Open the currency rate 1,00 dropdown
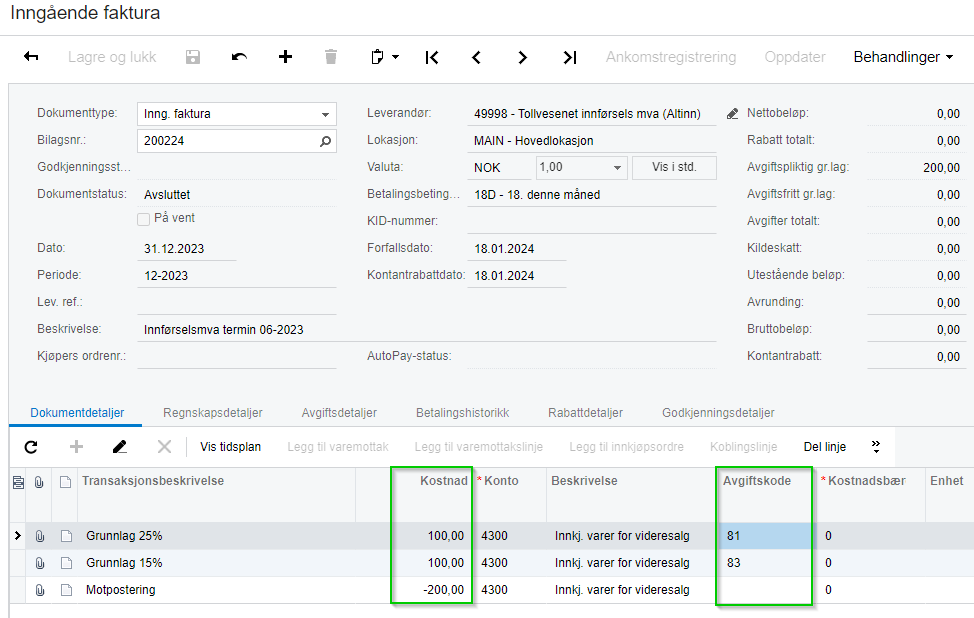 (617, 168)
